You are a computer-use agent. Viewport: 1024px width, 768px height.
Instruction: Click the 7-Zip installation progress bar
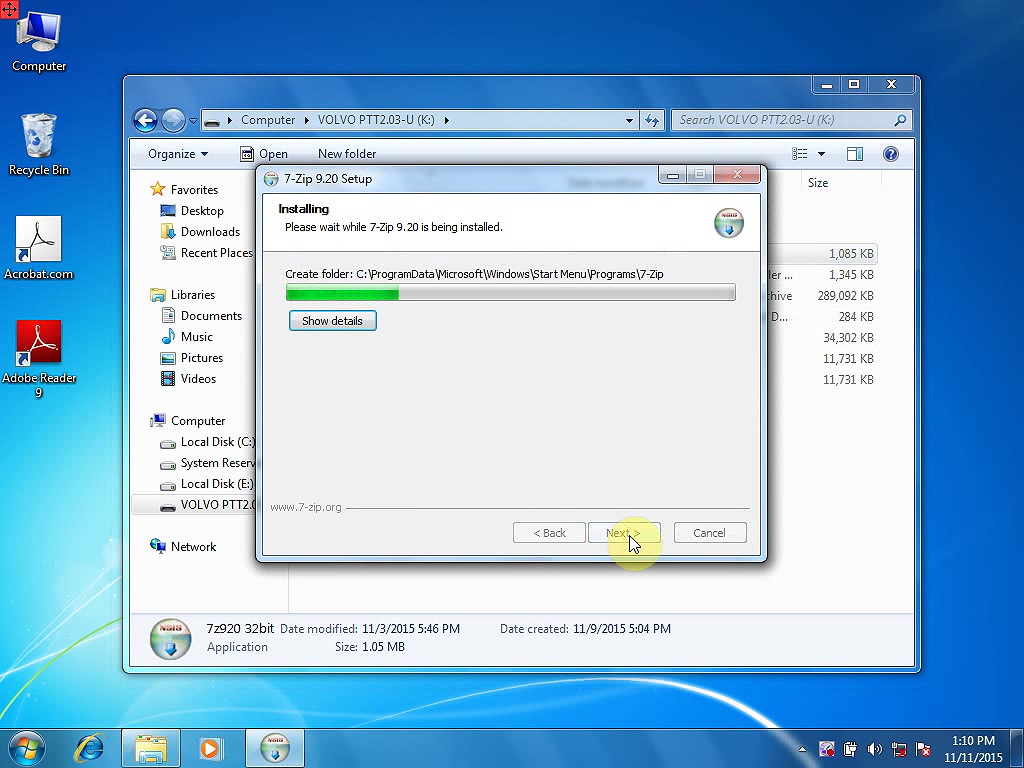coord(511,293)
